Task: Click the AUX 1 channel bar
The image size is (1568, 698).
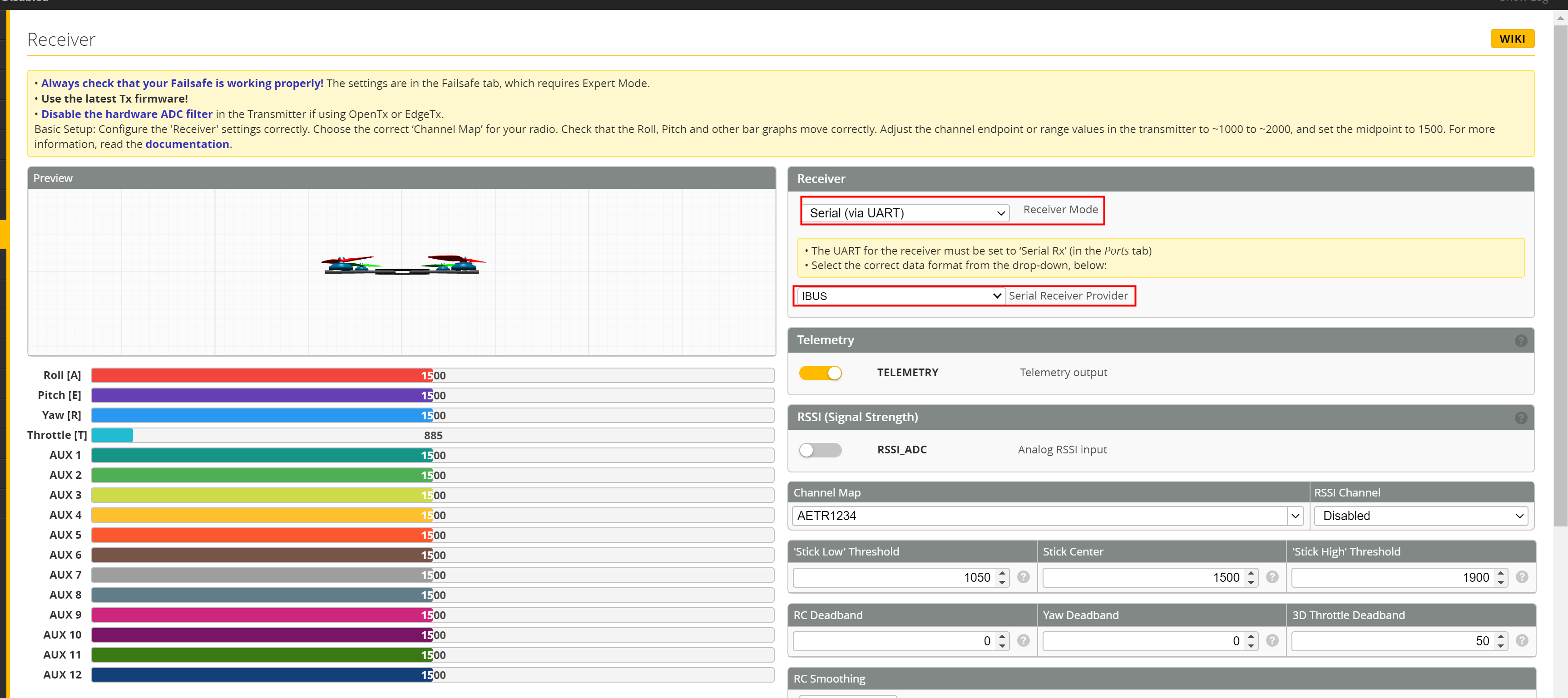Action: click(432, 455)
